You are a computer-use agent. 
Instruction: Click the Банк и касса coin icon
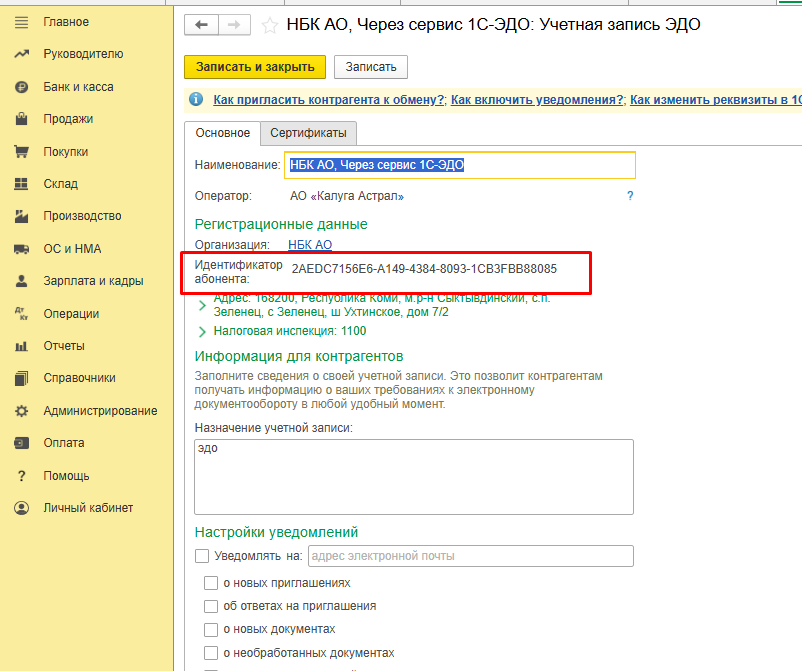coord(21,87)
